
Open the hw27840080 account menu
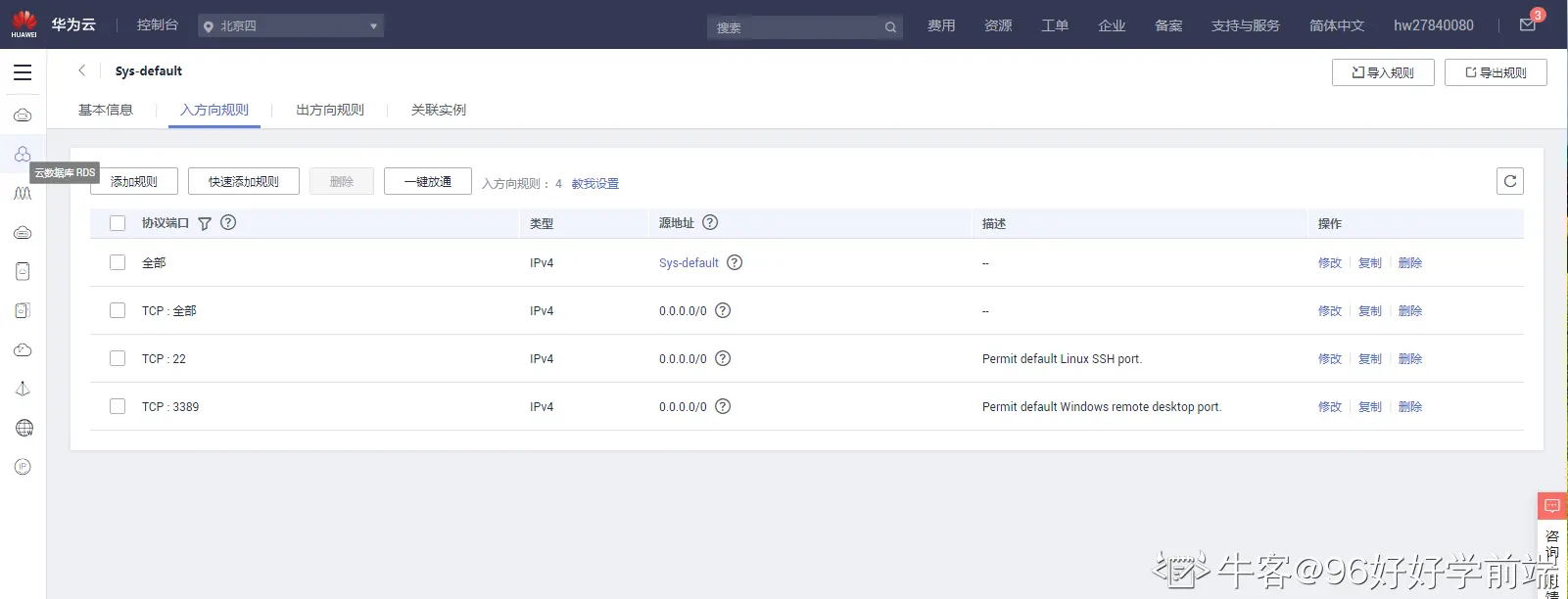[1433, 25]
